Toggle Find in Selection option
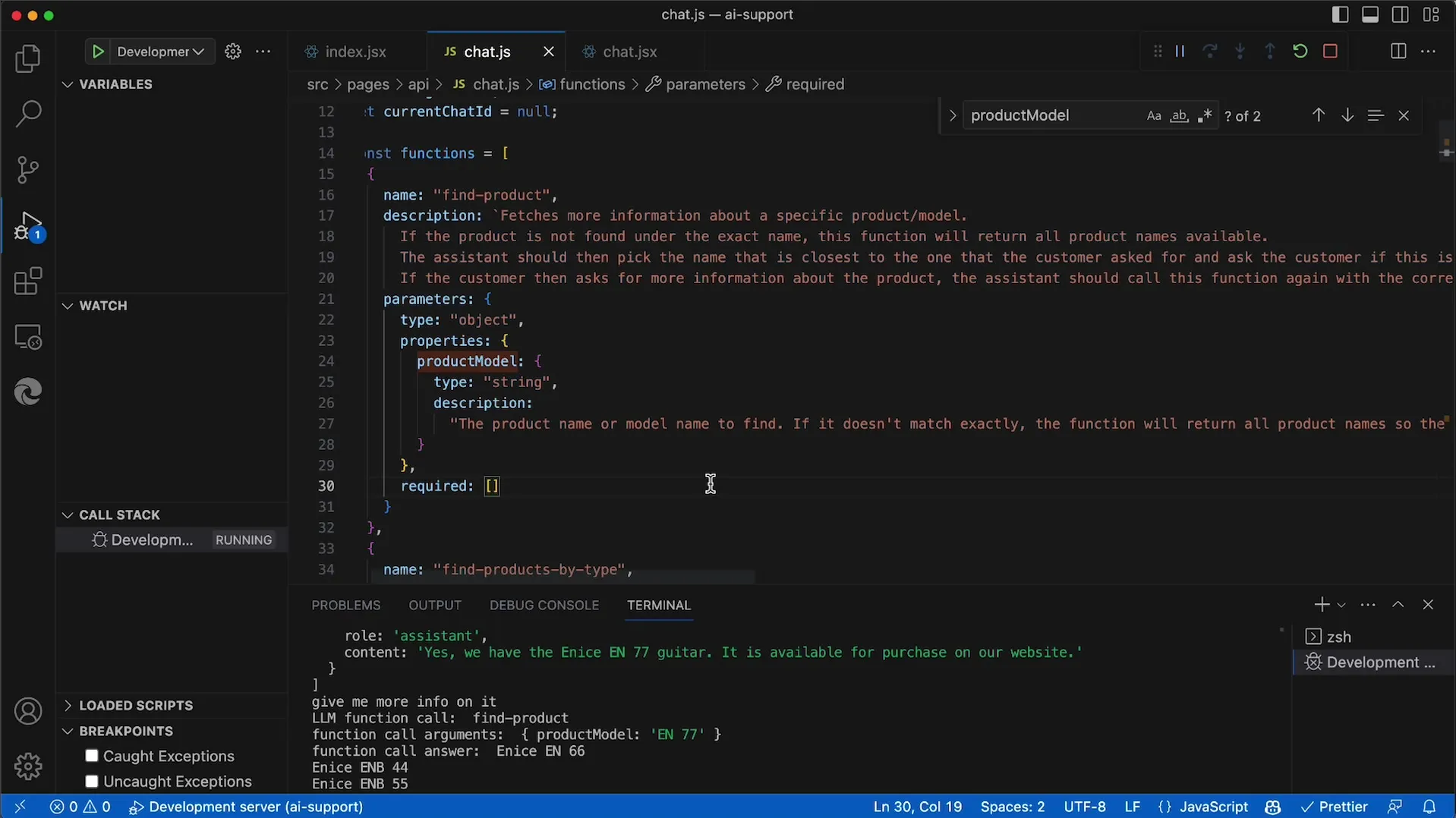The image size is (1456, 818). coord(1376,116)
